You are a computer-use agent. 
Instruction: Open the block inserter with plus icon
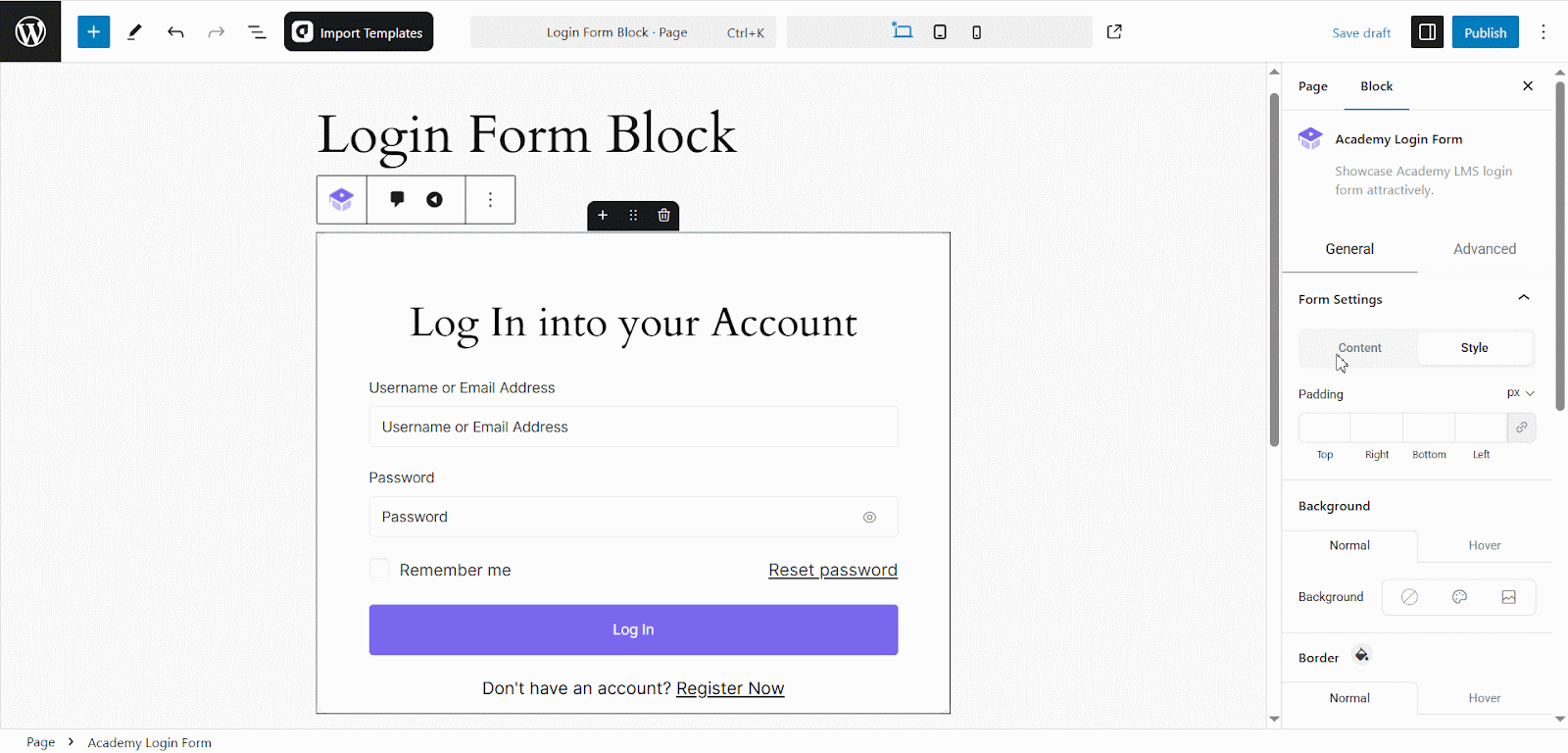tap(93, 31)
